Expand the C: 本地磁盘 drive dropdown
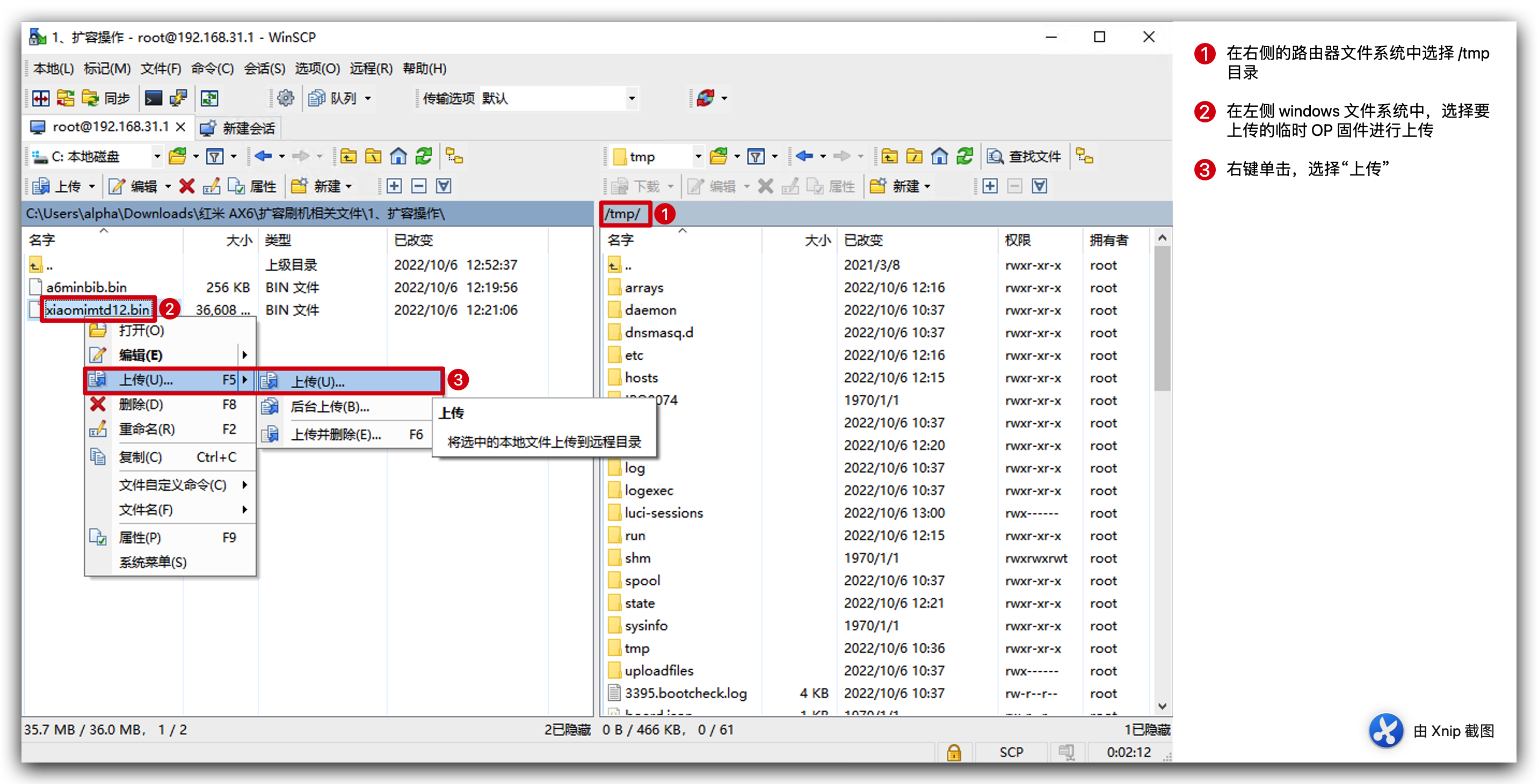1538x784 pixels. point(157,157)
